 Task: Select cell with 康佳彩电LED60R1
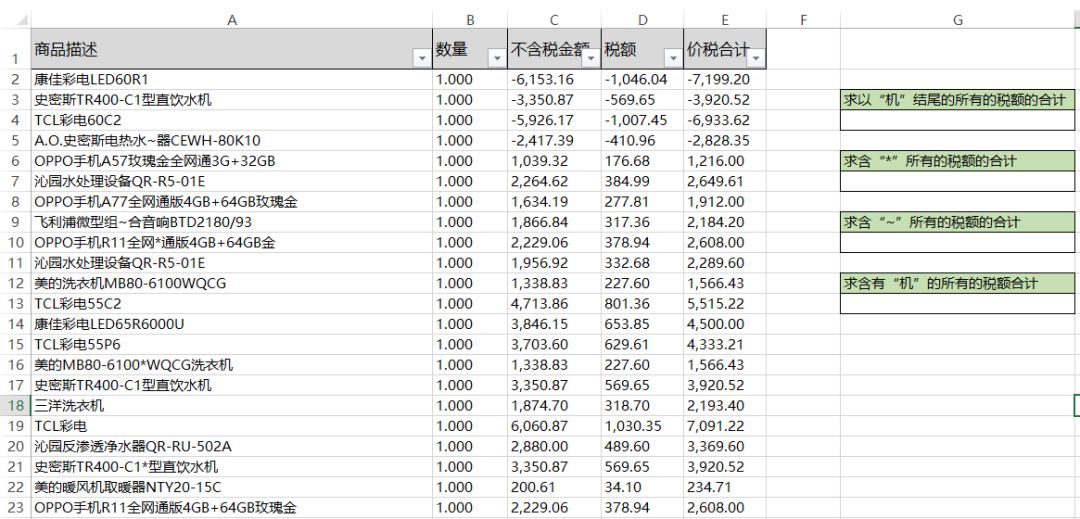click(231, 80)
